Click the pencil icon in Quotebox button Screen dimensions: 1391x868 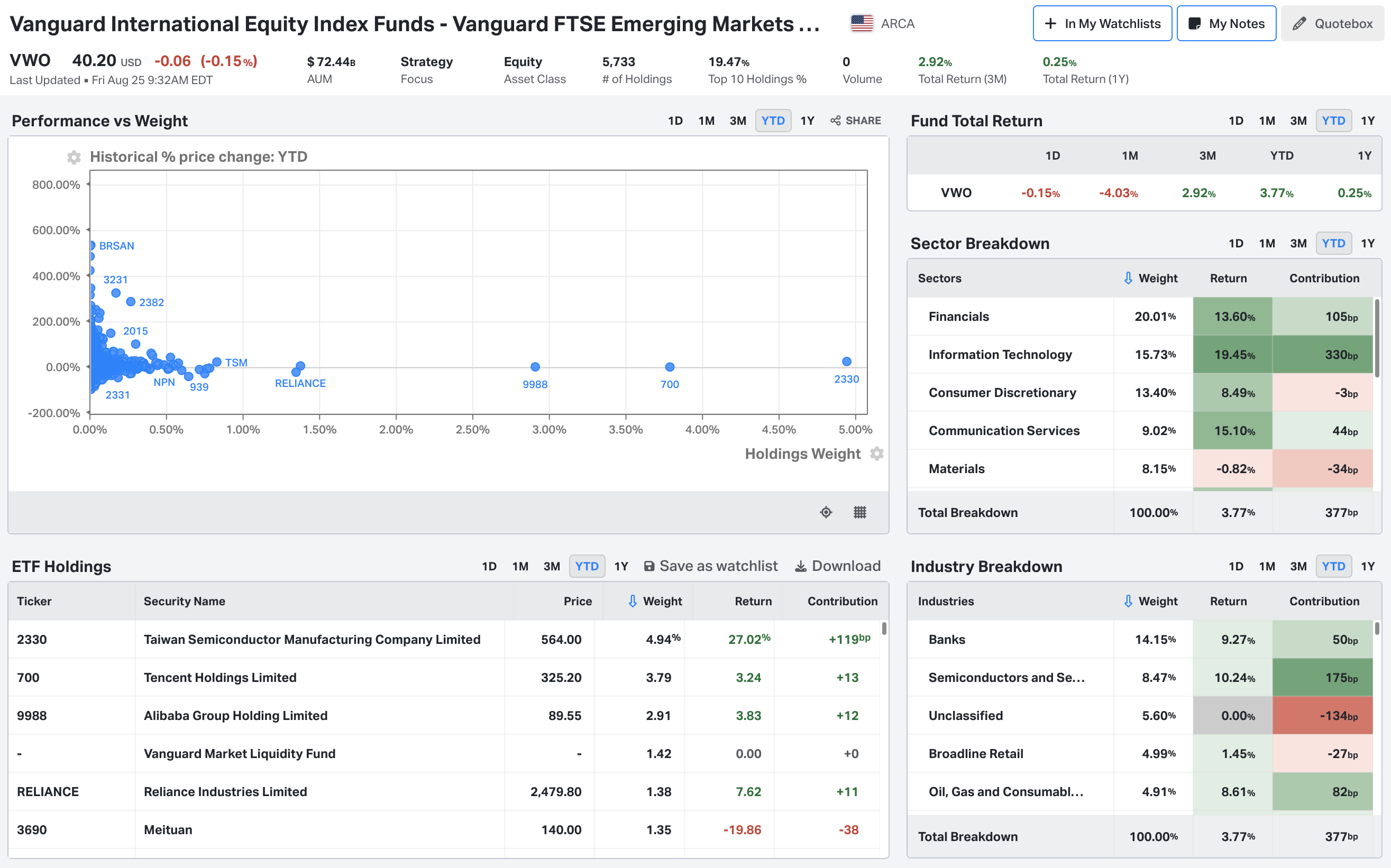tap(1299, 24)
